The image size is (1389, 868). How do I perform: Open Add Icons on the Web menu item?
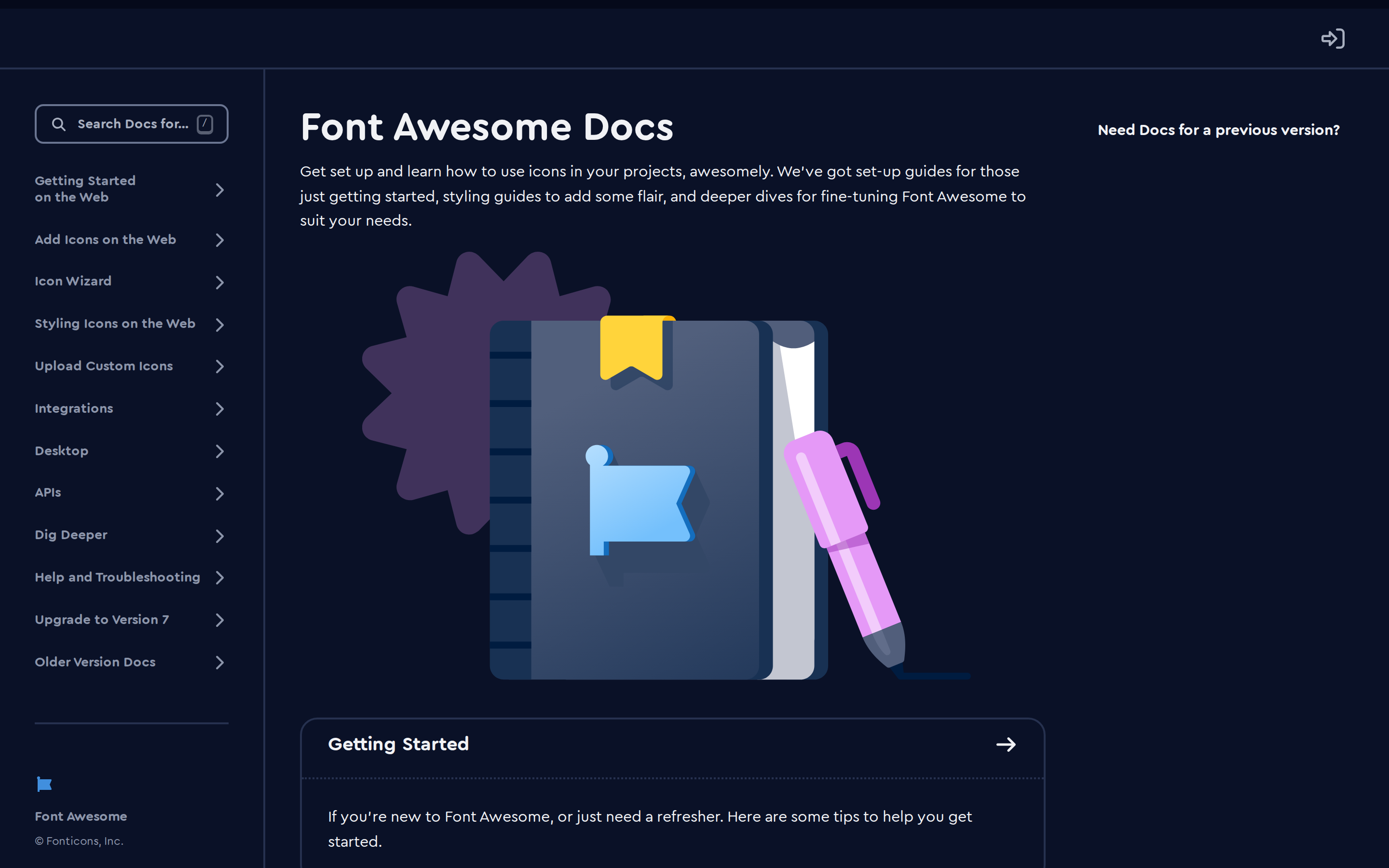pos(106,239)
